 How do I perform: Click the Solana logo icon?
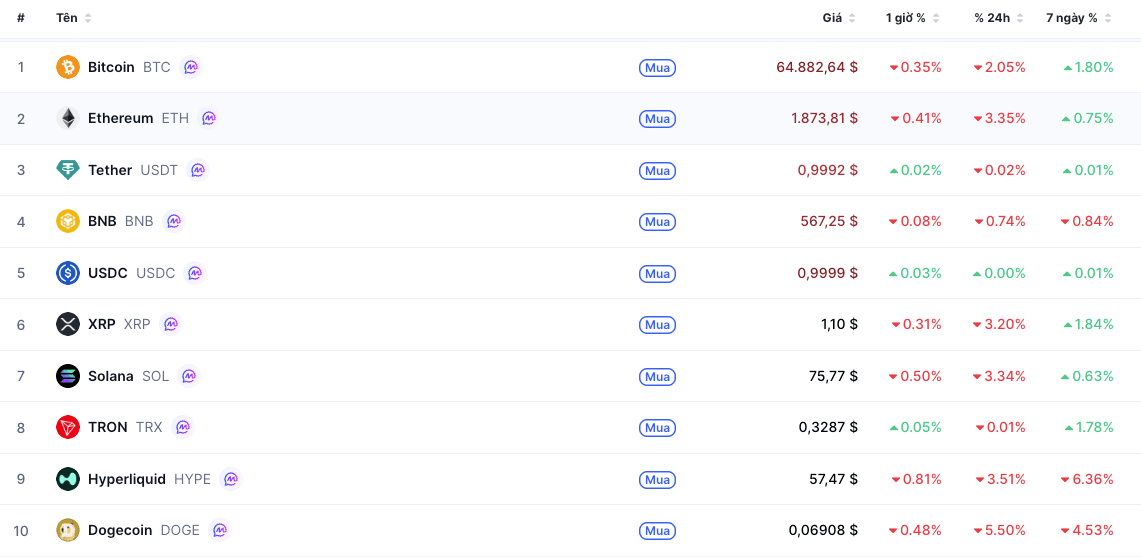[68, 376]
